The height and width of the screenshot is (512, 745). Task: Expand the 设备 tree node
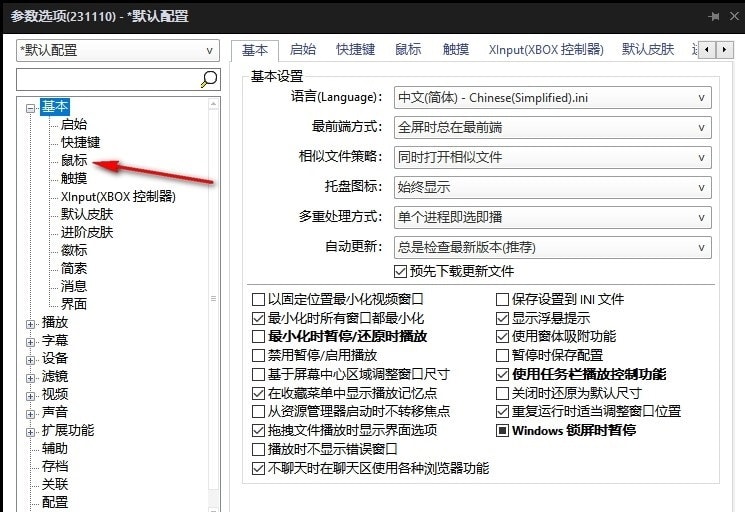(30, 360)
